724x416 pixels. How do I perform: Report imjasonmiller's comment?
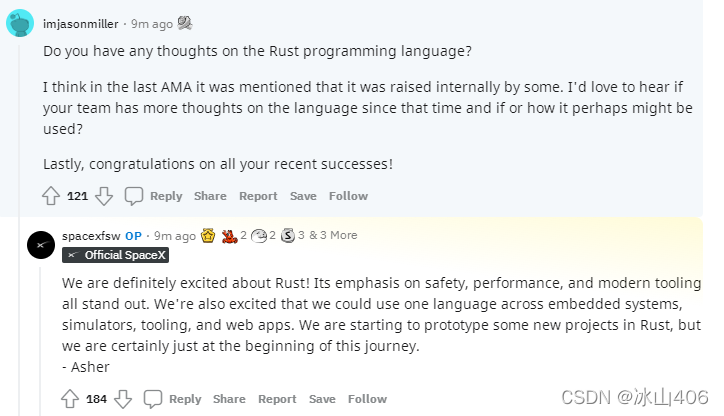(258, 196)
